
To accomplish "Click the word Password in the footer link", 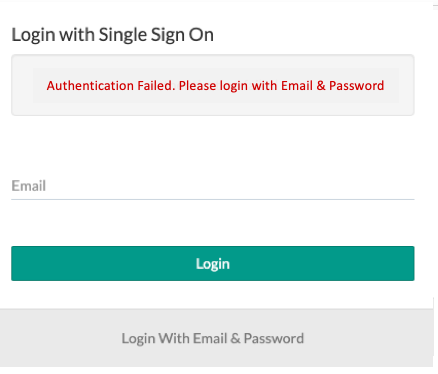I will point(274,338).
